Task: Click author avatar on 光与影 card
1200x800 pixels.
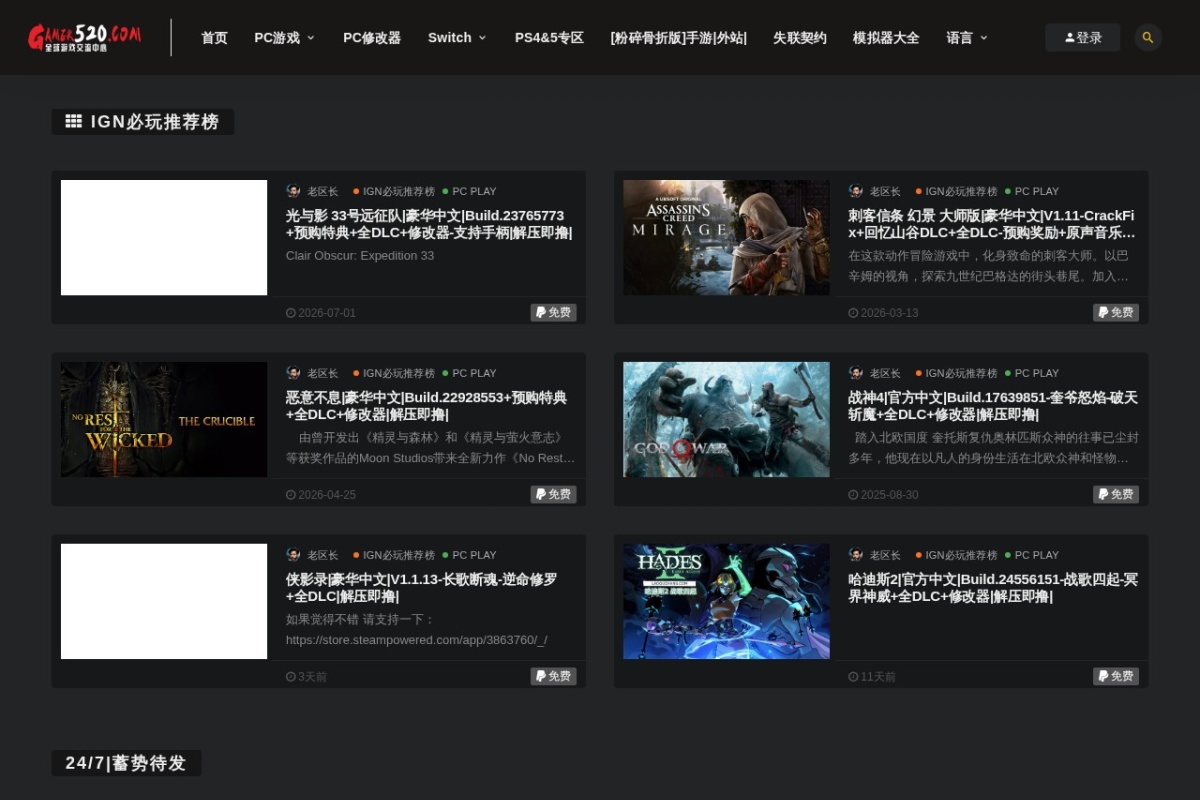Action: (x=293, y=191)
